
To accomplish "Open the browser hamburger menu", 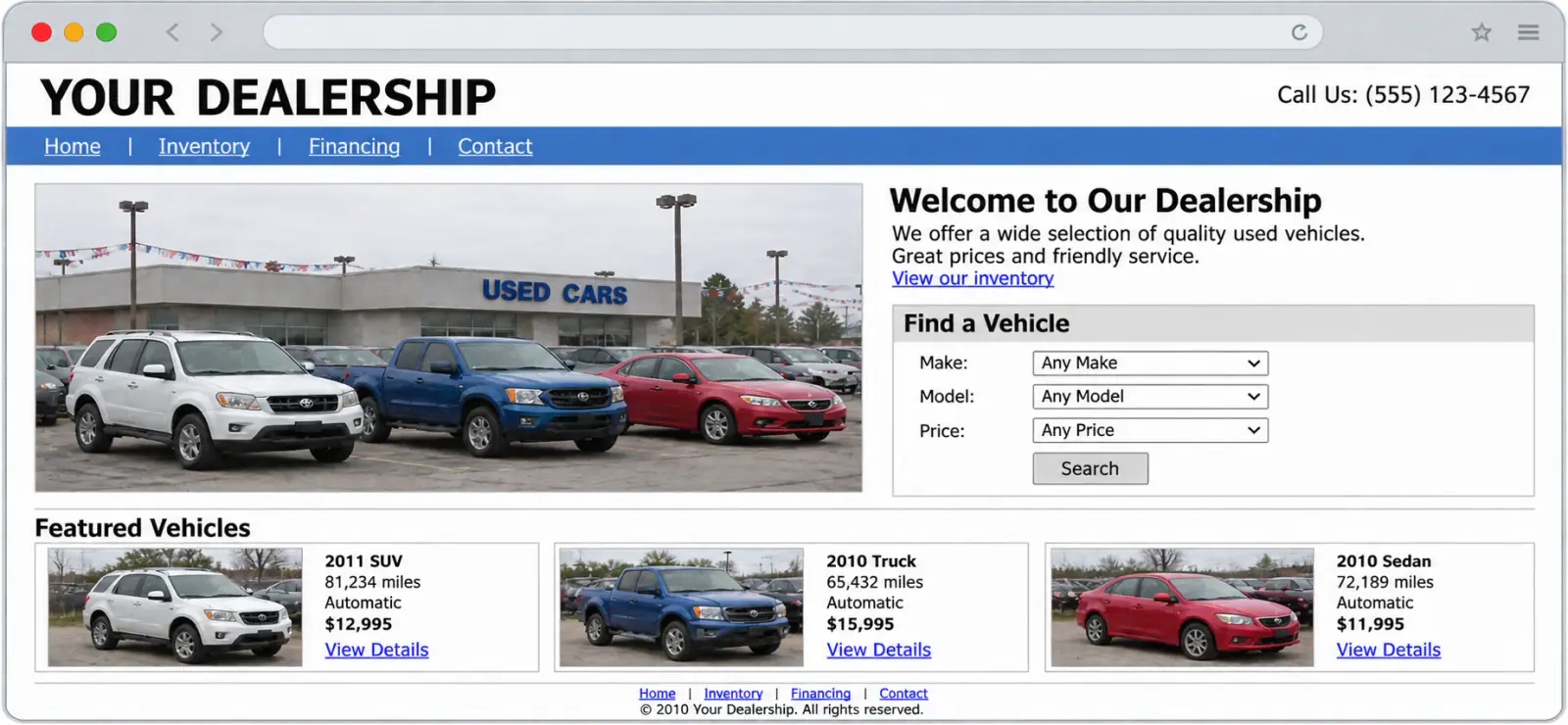I will (x=1529, y=32).
